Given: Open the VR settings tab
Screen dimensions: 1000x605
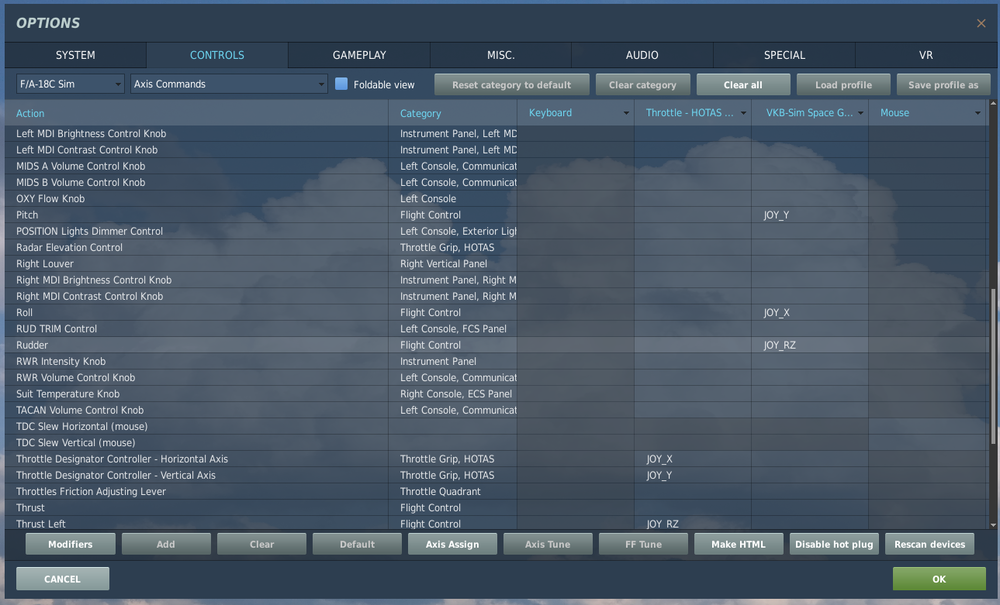Looking at the screenshot, I should pos(926,55).
